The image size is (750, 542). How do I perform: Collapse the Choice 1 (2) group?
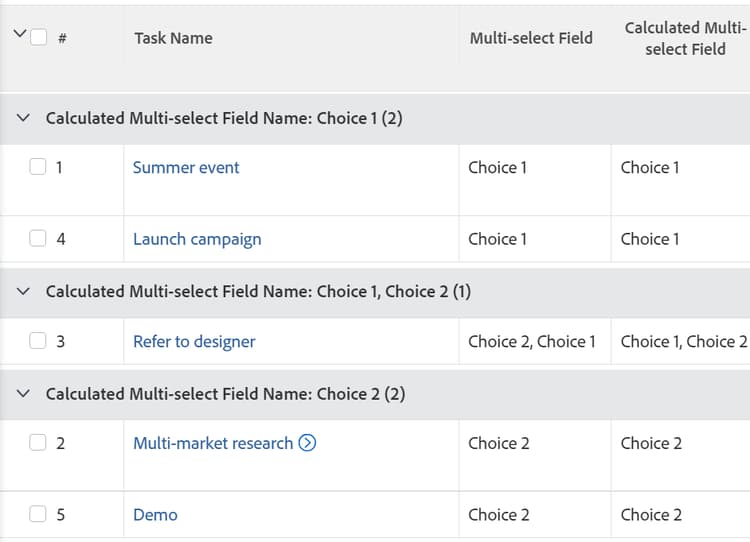[25, 119]
